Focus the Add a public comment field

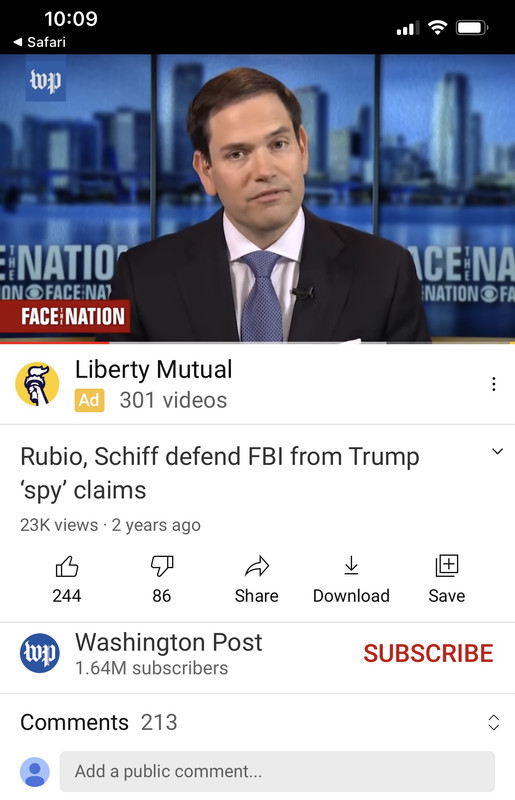277,771
